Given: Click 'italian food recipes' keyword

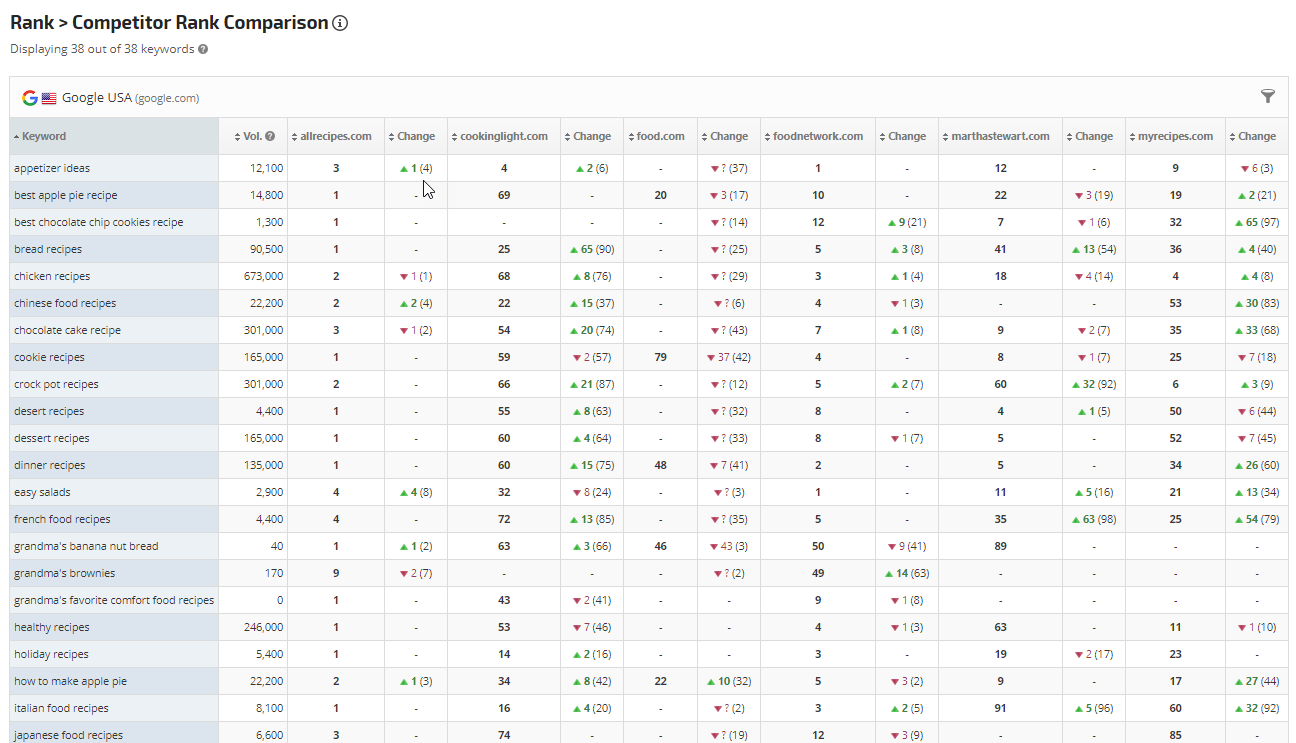Looking at the screenshot, I should click(62, 708).
